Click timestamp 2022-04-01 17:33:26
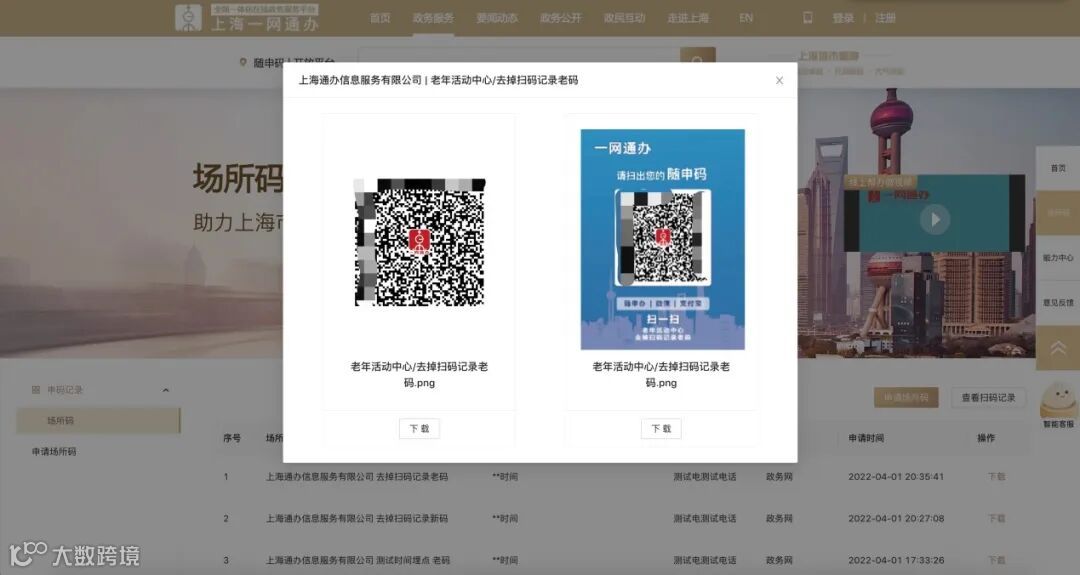 click(895, 561)
